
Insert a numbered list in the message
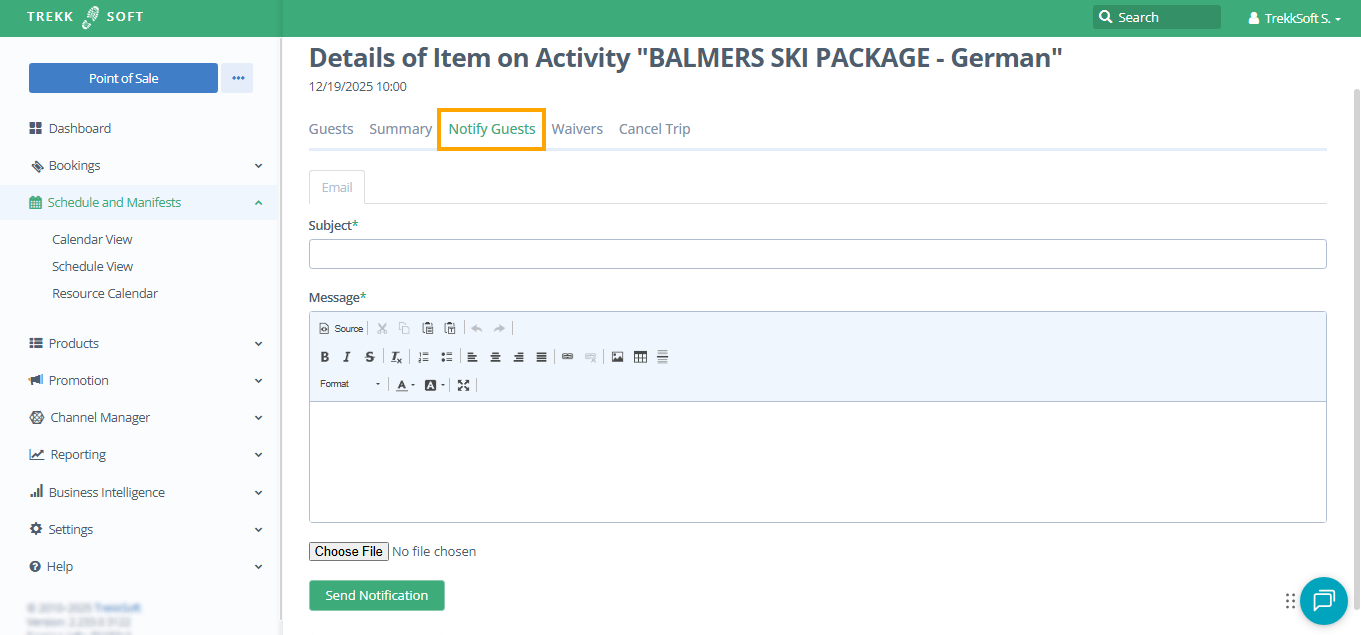[x=423, y=357]
